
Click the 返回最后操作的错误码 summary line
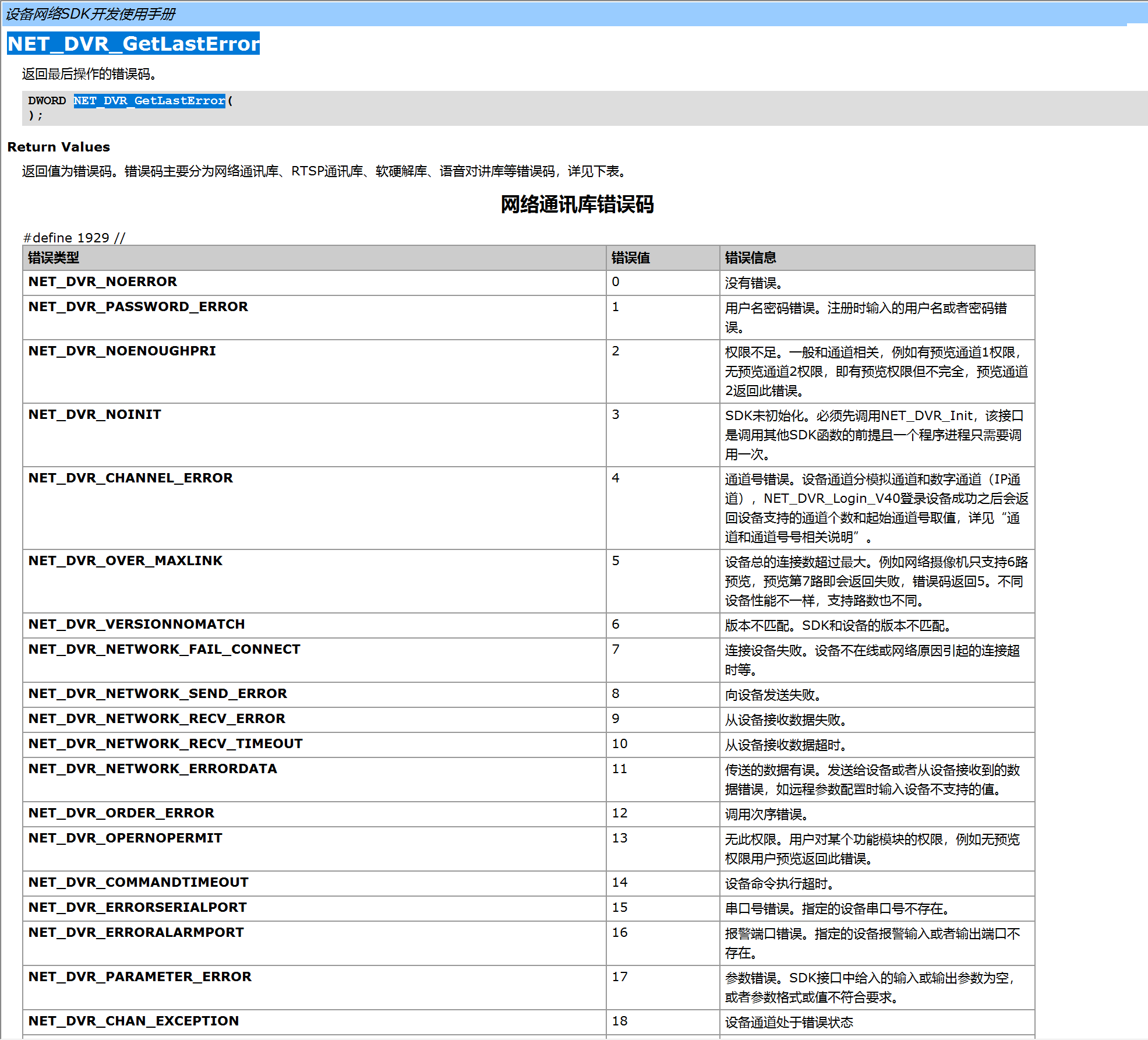[89, 74]
